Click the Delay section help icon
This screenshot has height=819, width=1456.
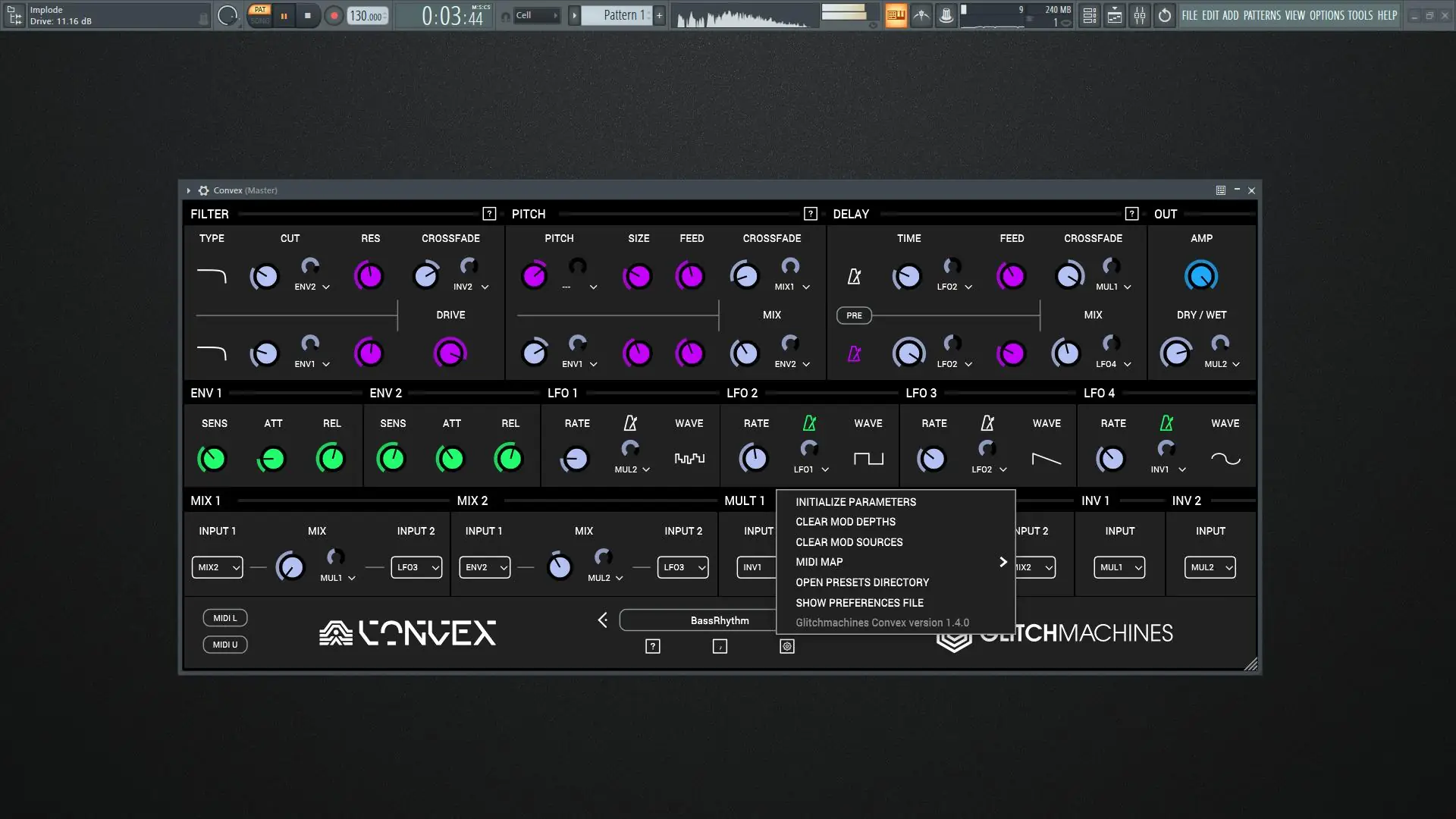pyautogui.click(x=1131, y=214)
